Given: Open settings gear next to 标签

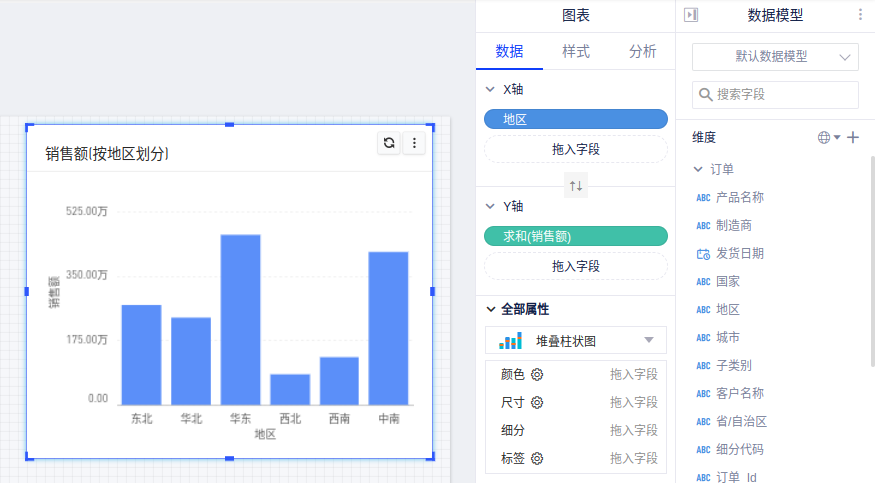Looking at the screenshot, I should click(x=537, y=459).
